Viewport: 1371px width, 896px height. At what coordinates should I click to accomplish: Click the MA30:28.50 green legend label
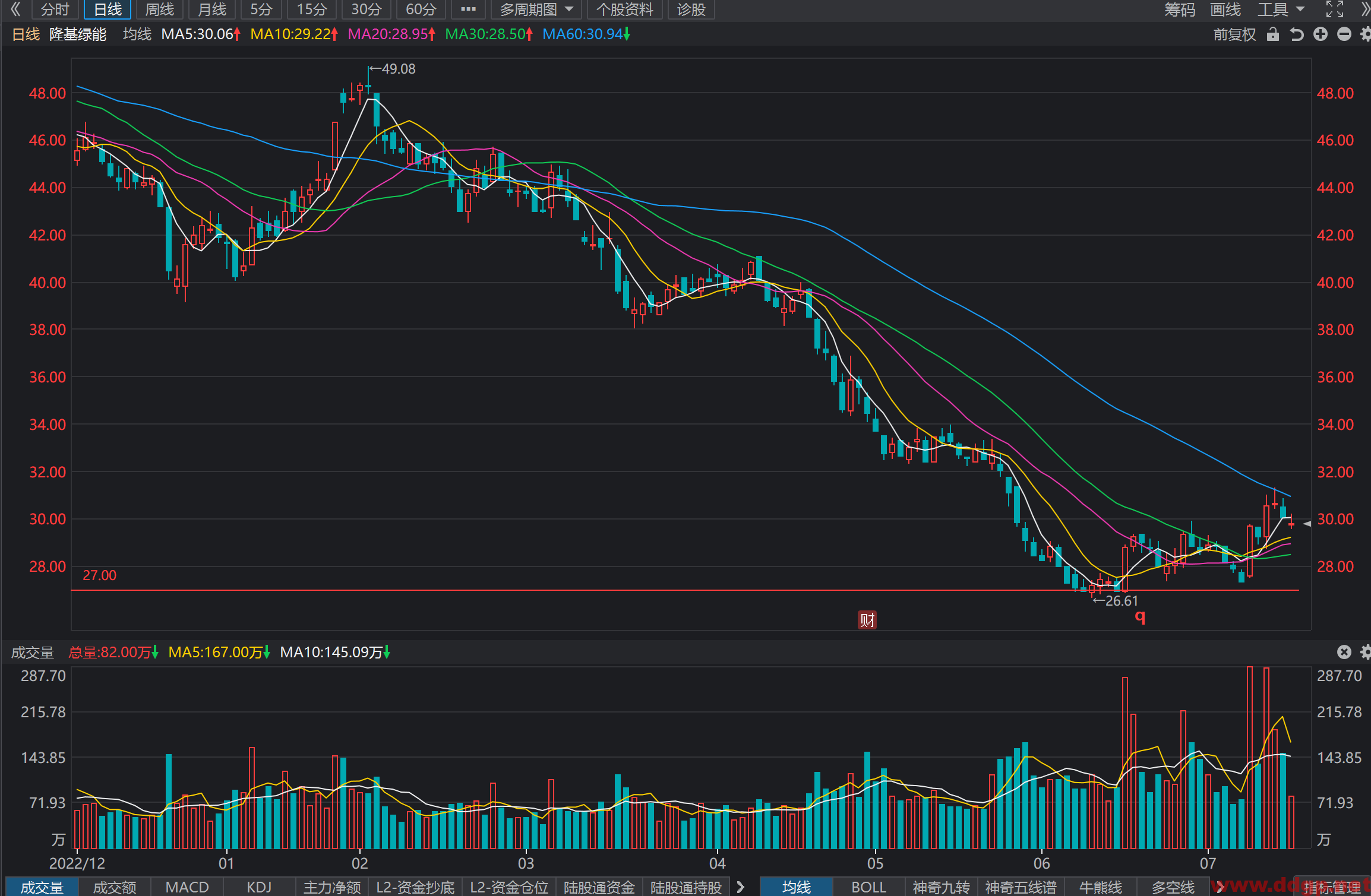489,34
